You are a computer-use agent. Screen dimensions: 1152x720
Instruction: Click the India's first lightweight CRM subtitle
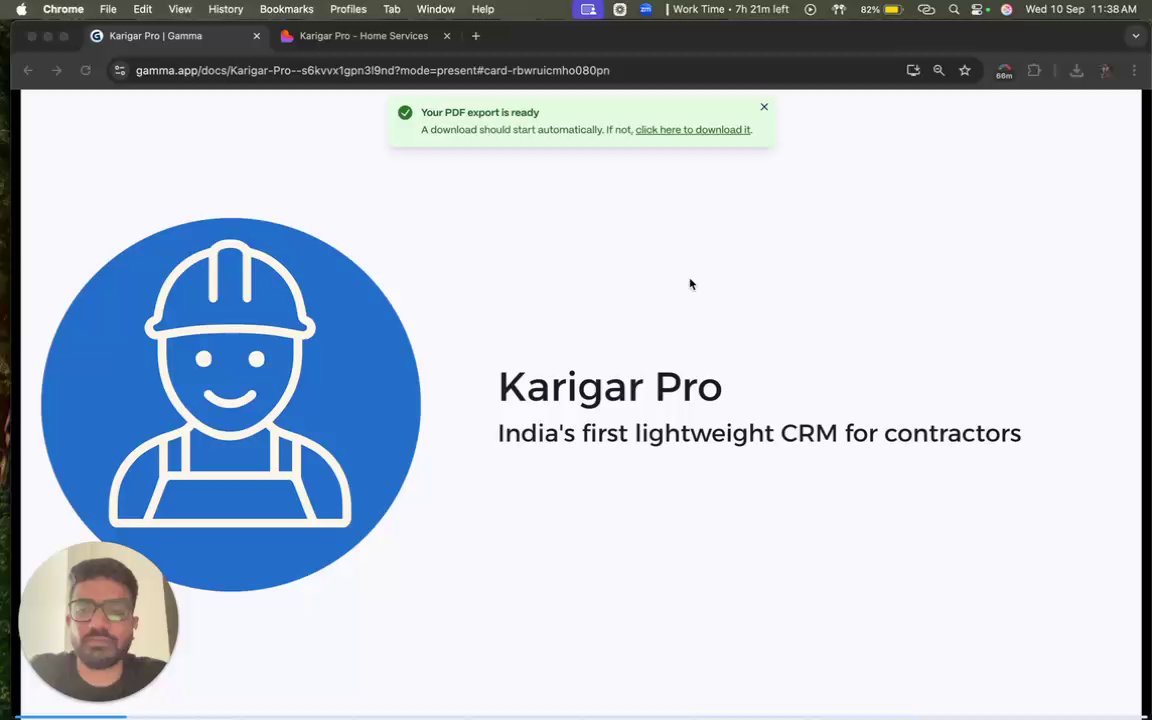tap(759, 433)
